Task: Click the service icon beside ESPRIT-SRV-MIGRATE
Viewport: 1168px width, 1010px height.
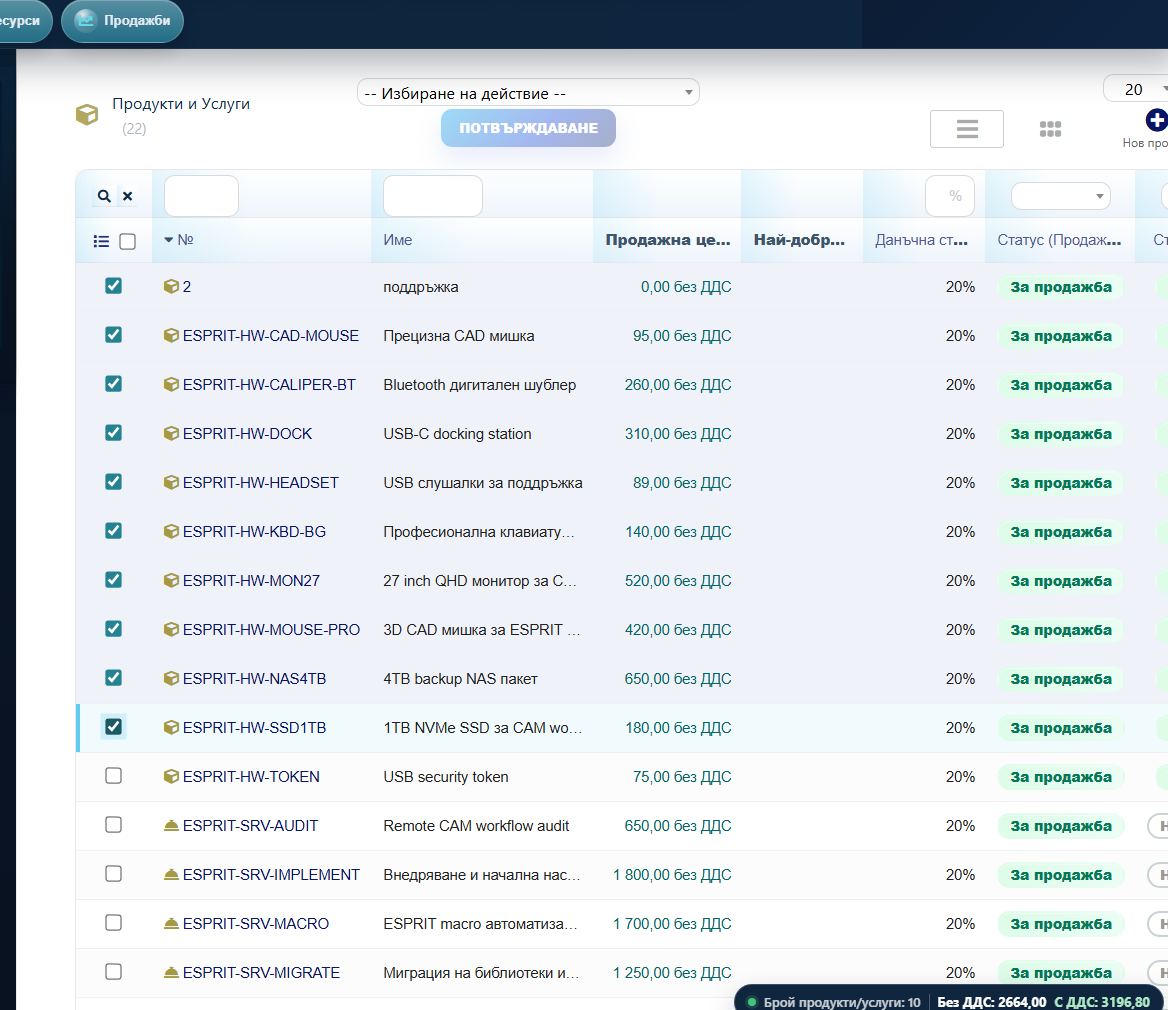Action: 171,972
